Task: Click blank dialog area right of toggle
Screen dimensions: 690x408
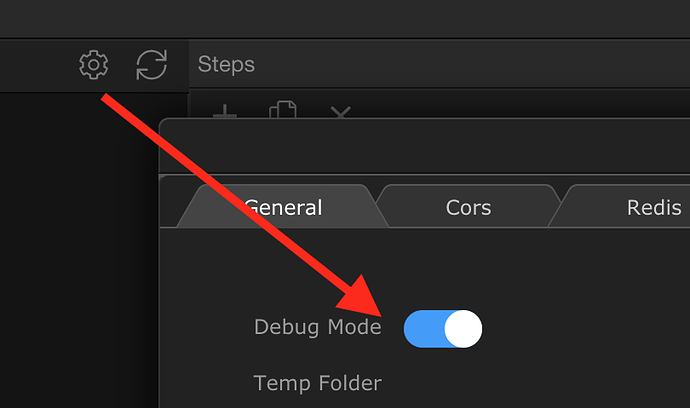Action: (590, 328)
